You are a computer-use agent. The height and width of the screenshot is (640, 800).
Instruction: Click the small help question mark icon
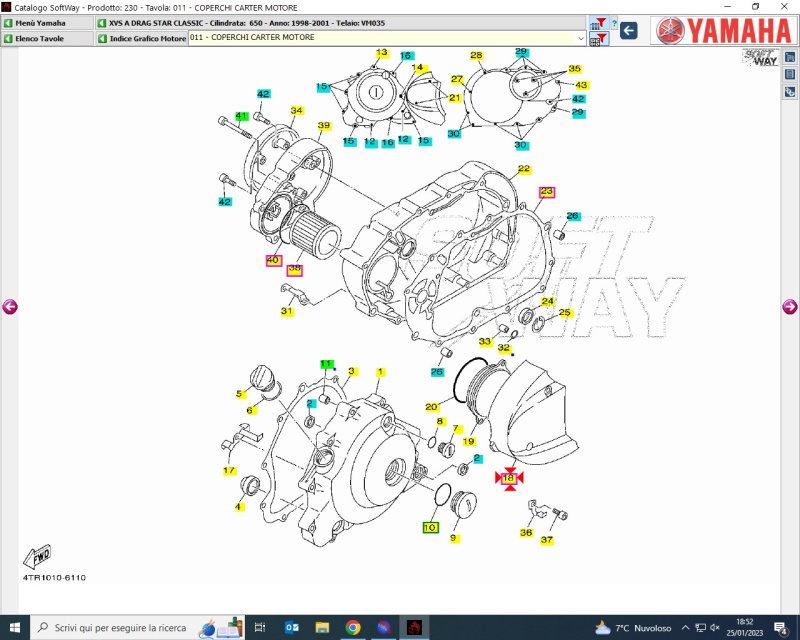pyautogui.click(x=614, y=22)
